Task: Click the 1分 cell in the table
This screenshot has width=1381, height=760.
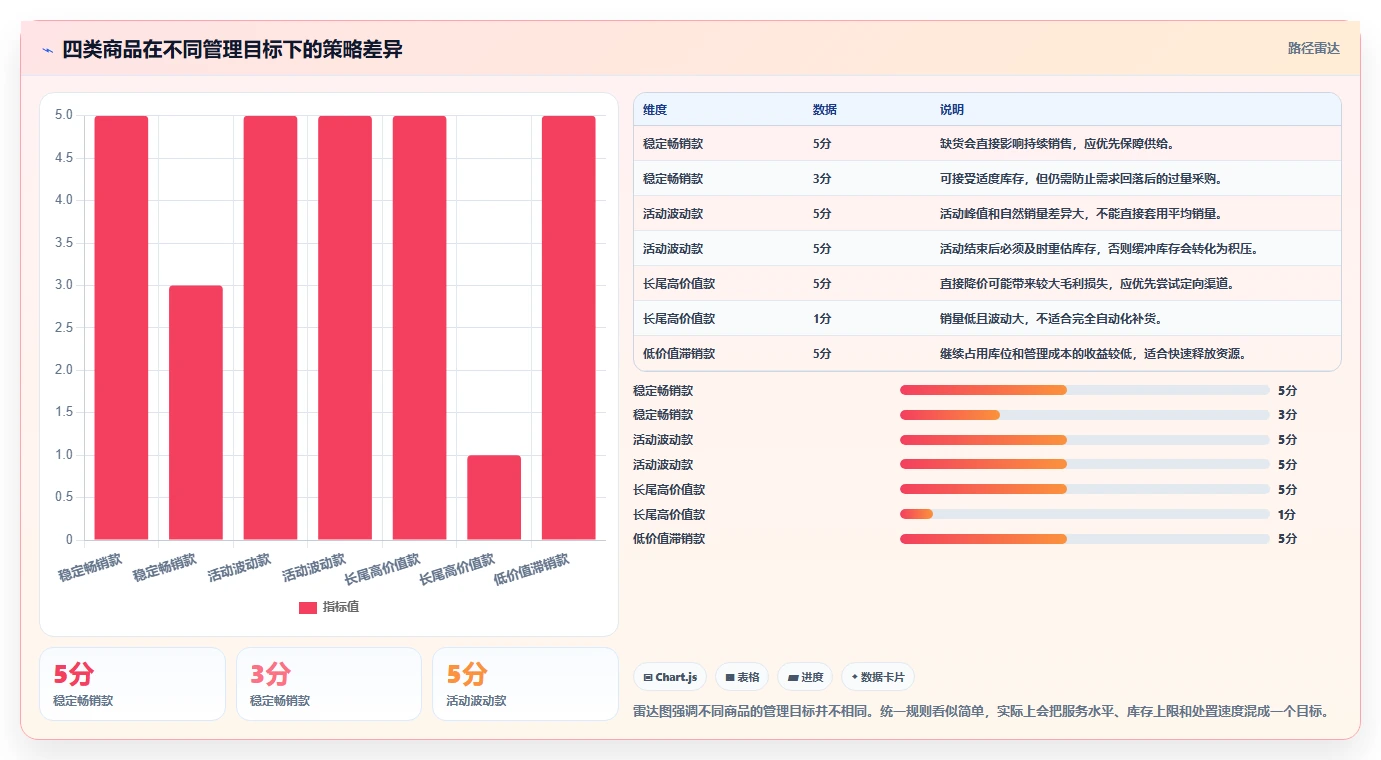Action: click(x=822, y=319)
